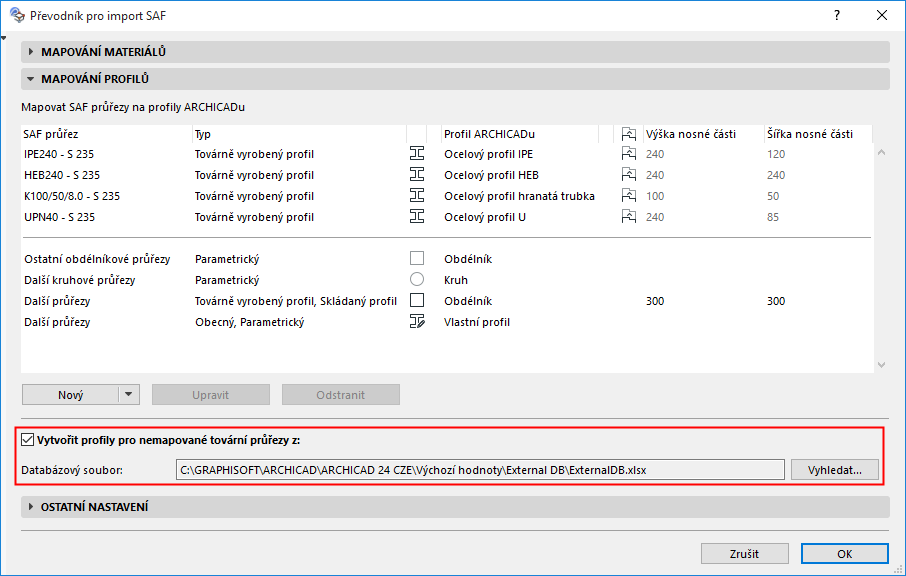Screen dimensions: 906x576
Task: Open the dropdown arrow next to Nový
Action: pyautogui.click(x=129, y=395)
